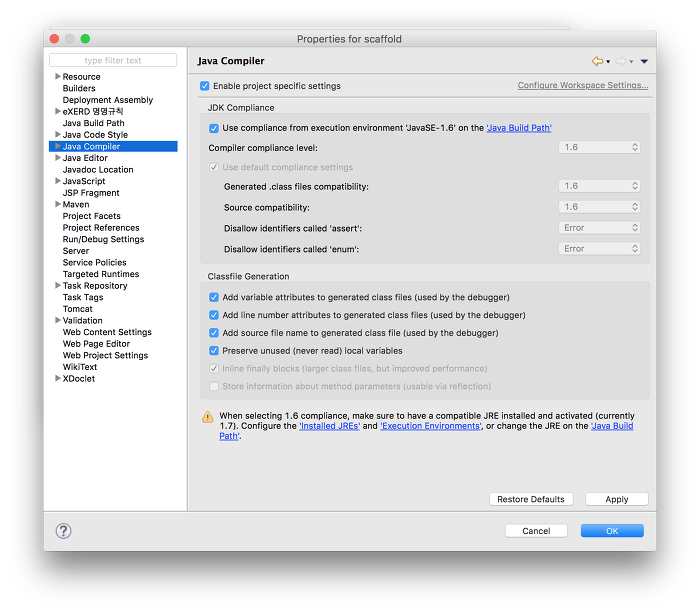Click the Apply button
Viewport: 700px width, 613px height.
tap(617, 499)
